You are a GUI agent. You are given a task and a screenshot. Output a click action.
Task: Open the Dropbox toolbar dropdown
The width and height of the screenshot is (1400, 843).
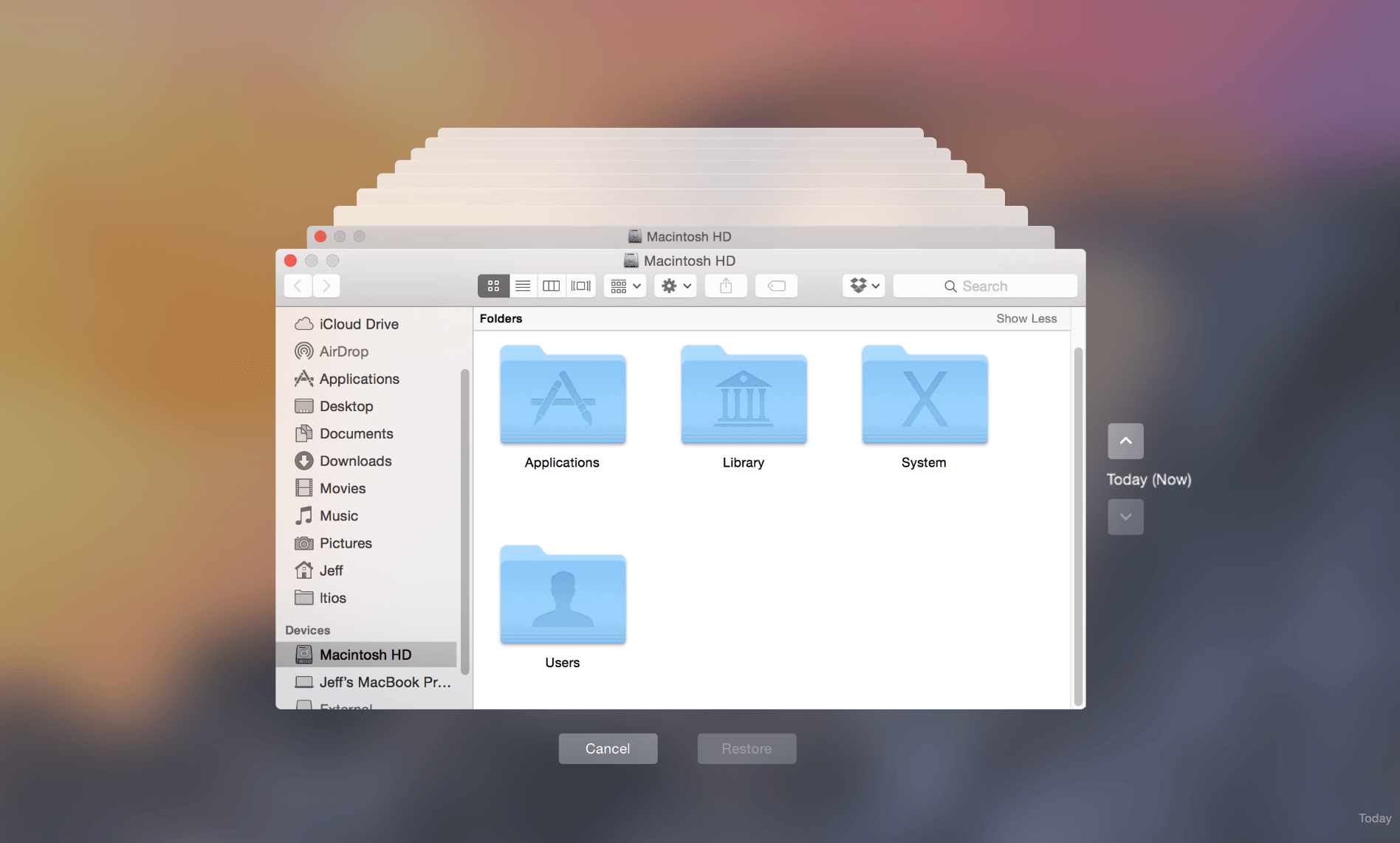click(x=863, y=286)
